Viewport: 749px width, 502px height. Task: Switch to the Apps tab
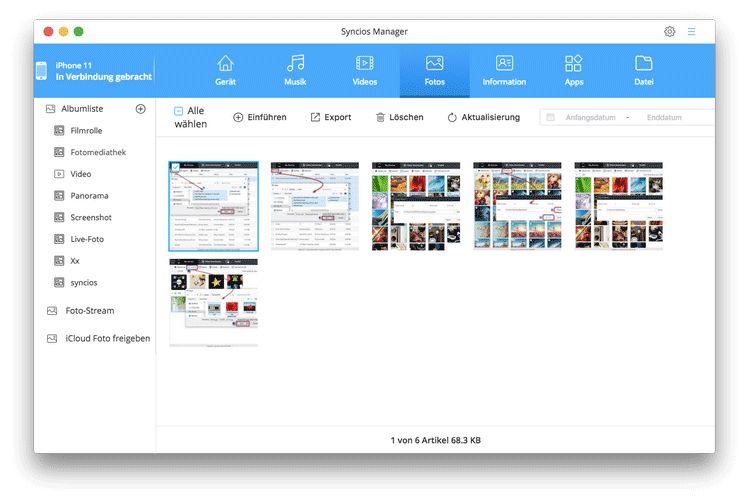(x=574, y=70)
